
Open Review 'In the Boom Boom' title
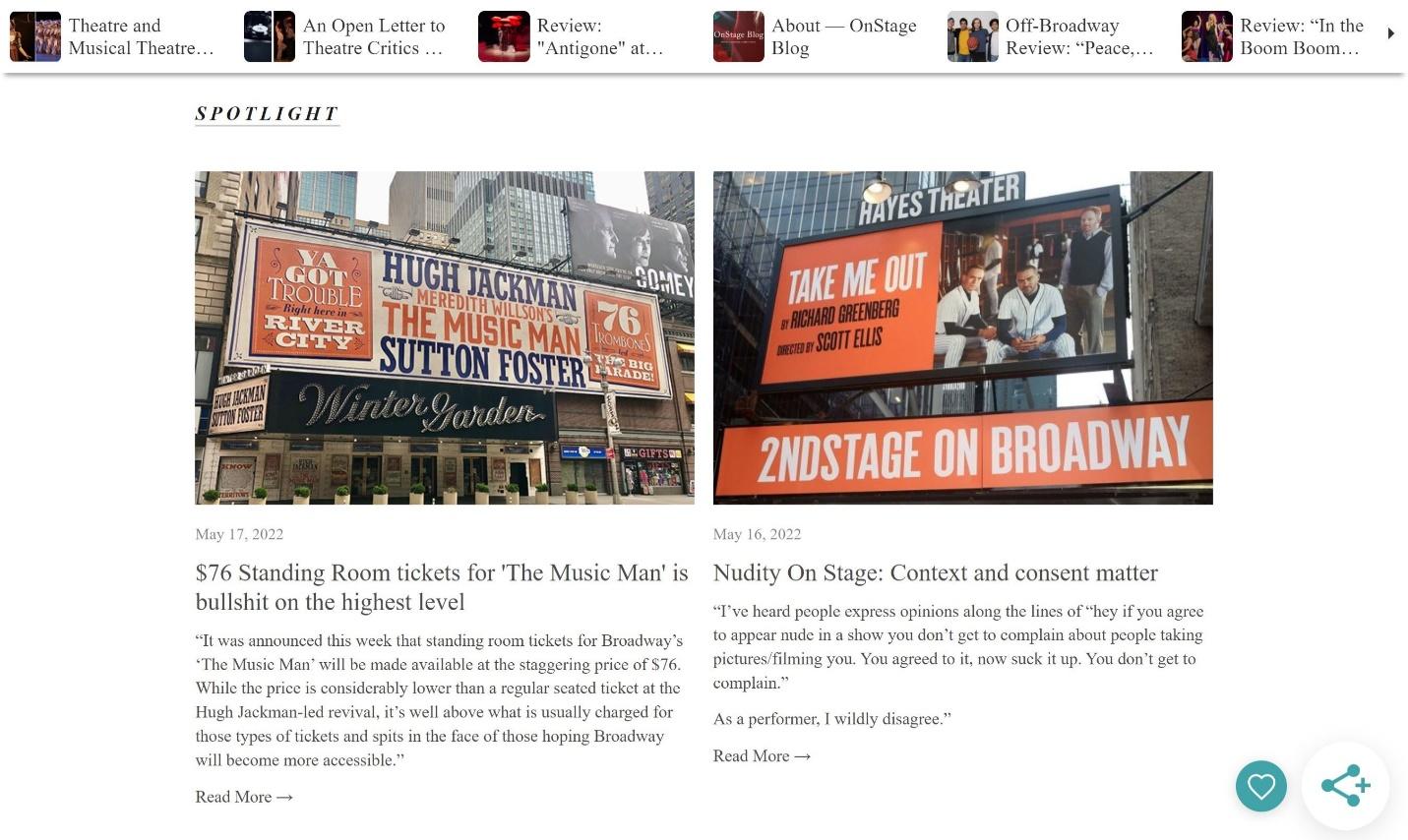tap(1301, 36)
